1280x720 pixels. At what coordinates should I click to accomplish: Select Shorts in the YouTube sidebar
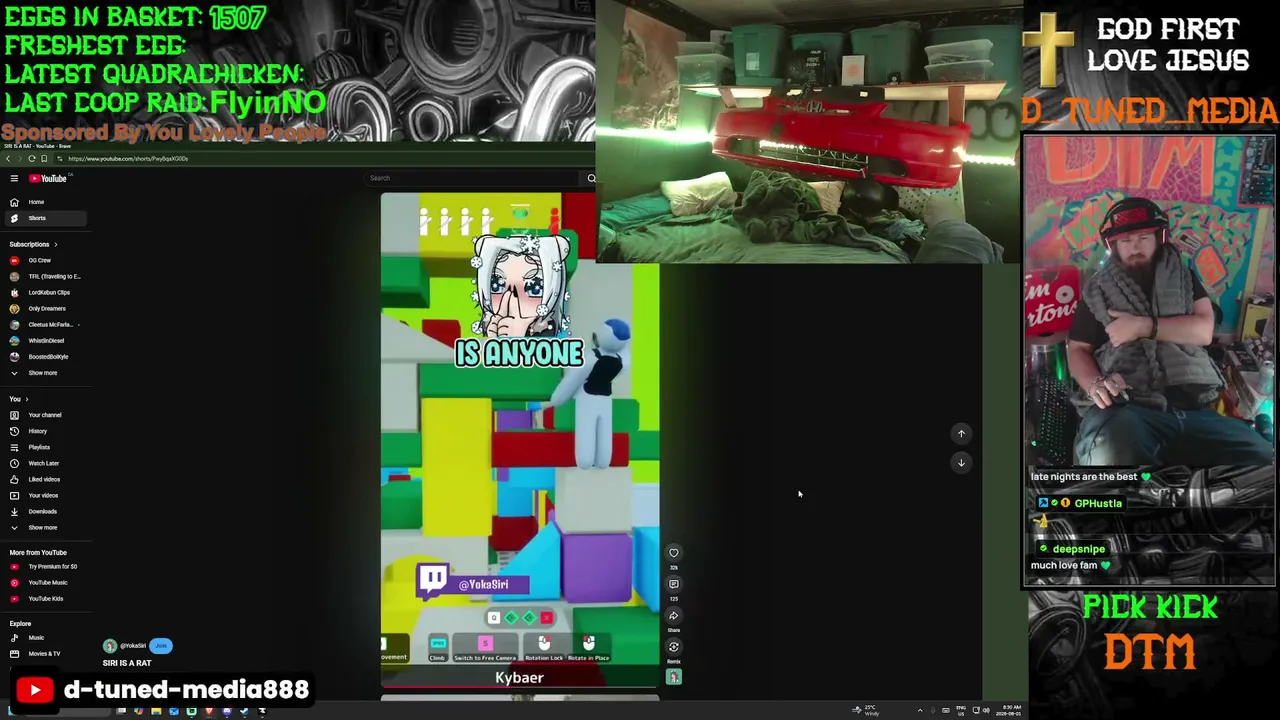[44, 218]
